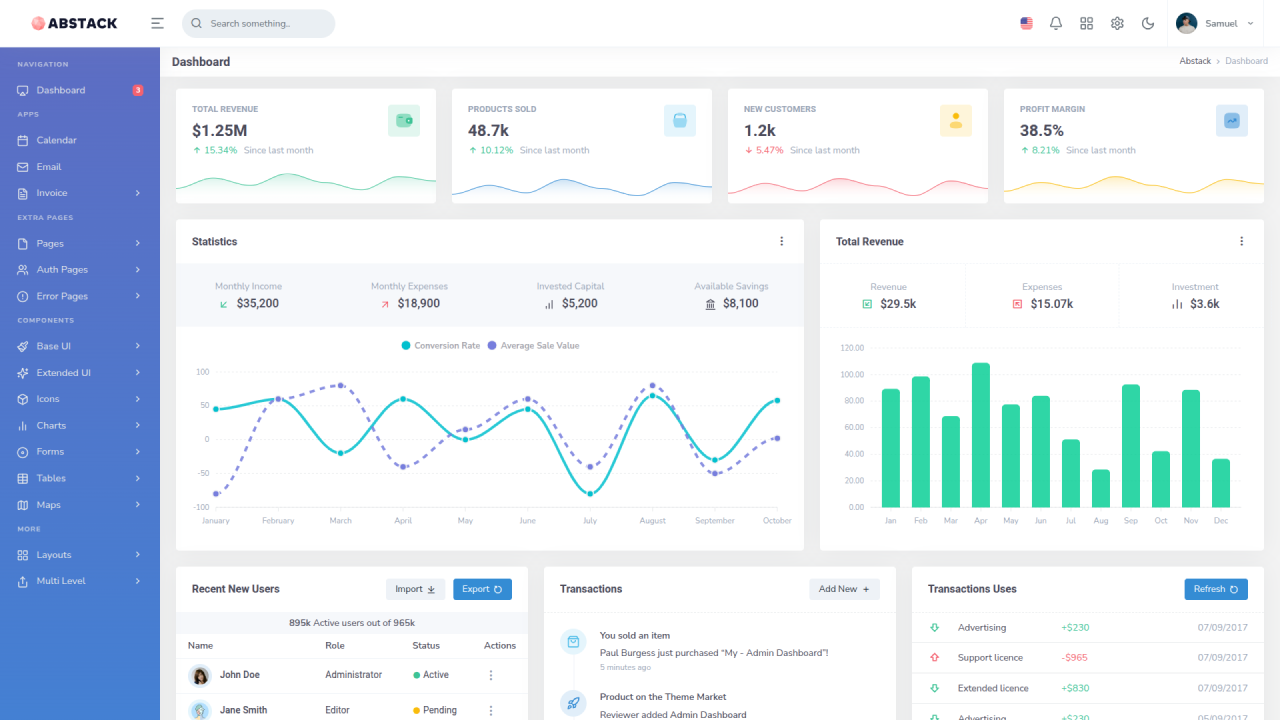Viewport: 1280px width, 720px height.
Task: Click the Email envelope icon in sidebar
Action: [x=23, y=167]
